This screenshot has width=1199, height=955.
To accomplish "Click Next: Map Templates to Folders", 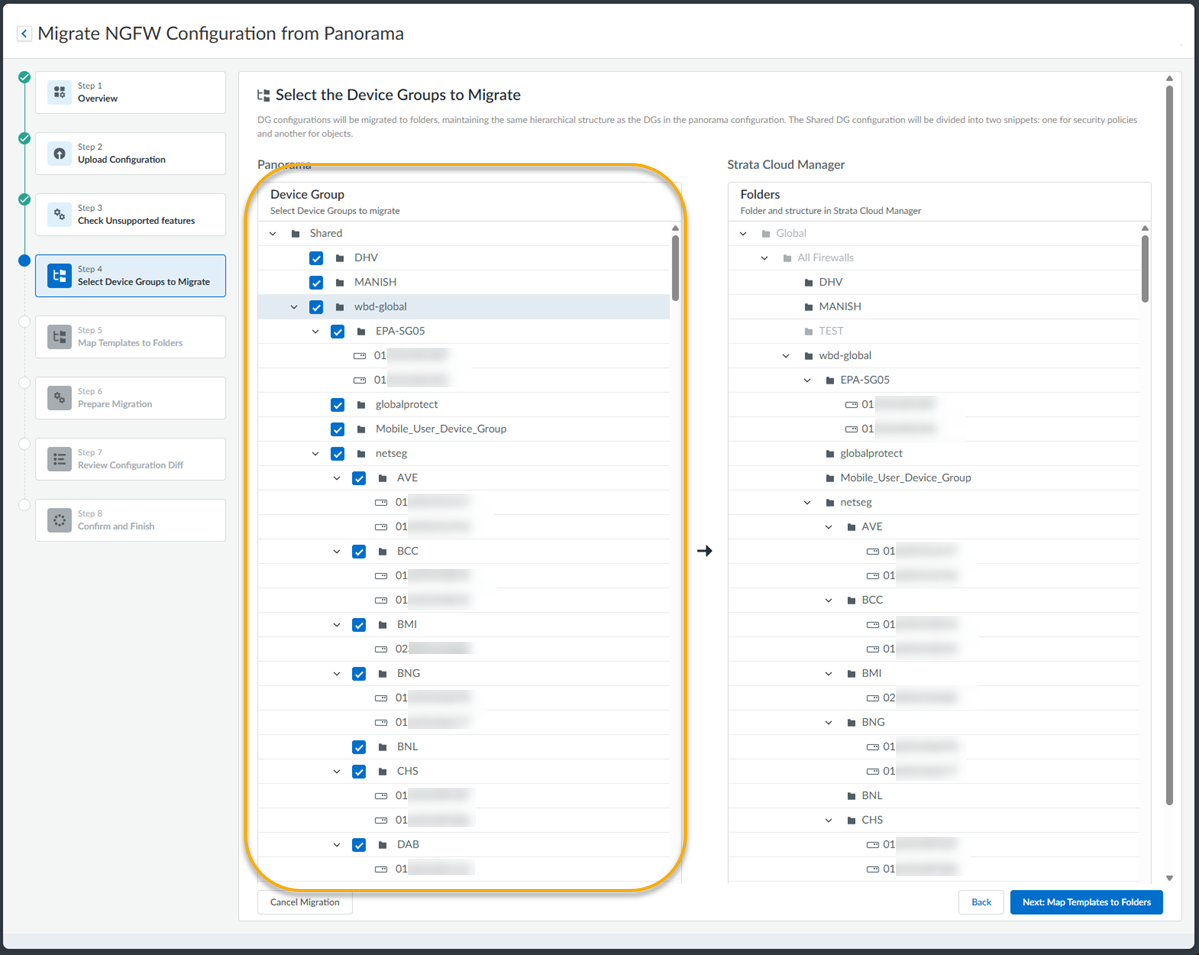I will point(1086,902).
